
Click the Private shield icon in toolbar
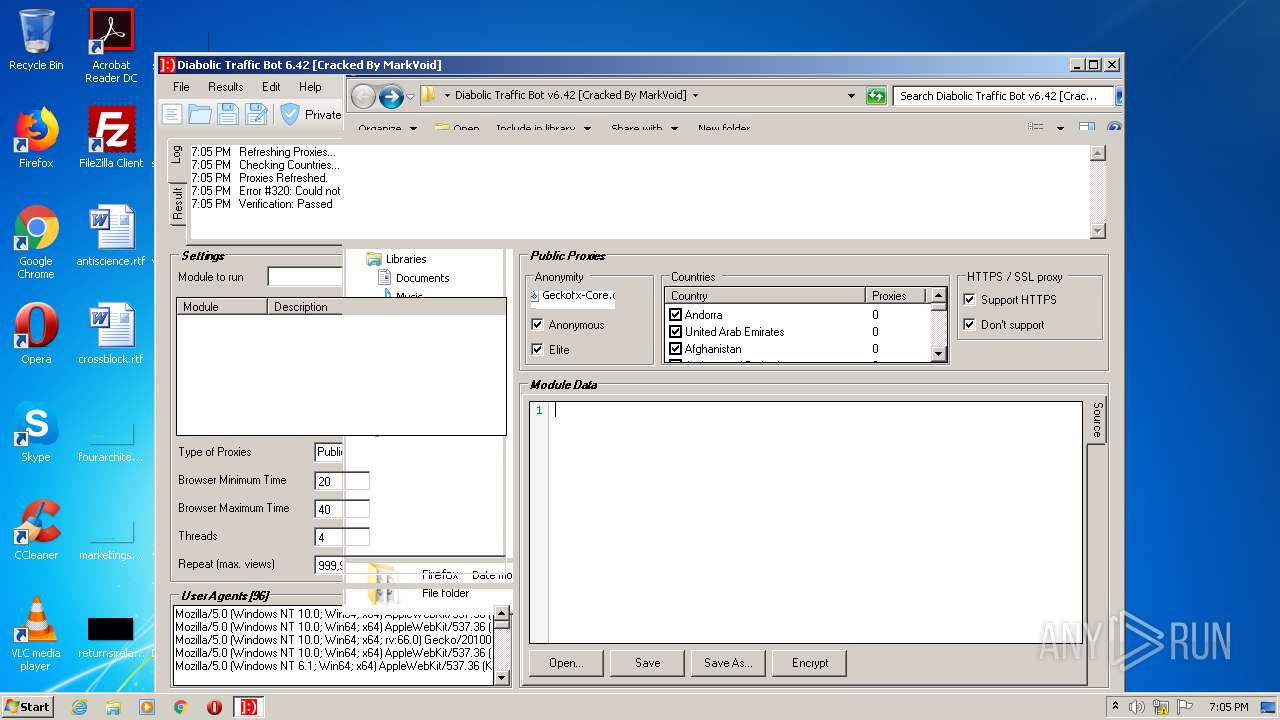coord(290,114)
